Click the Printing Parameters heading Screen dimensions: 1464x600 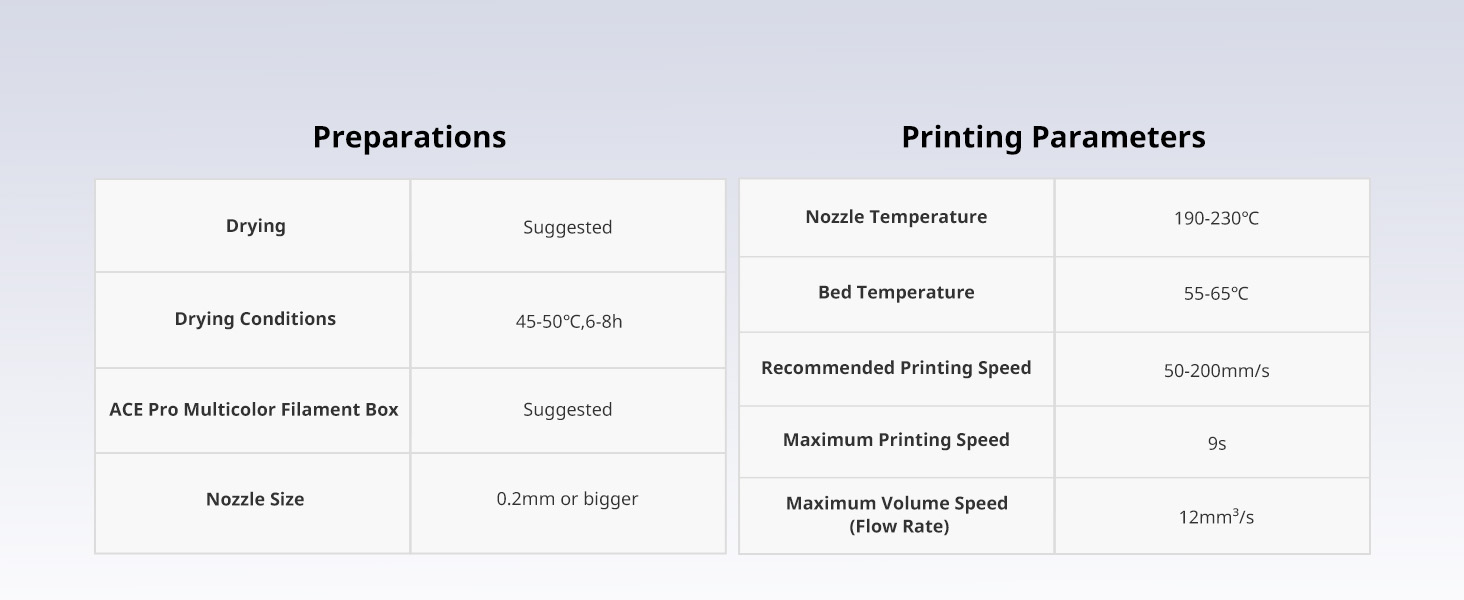[1053, 137]
